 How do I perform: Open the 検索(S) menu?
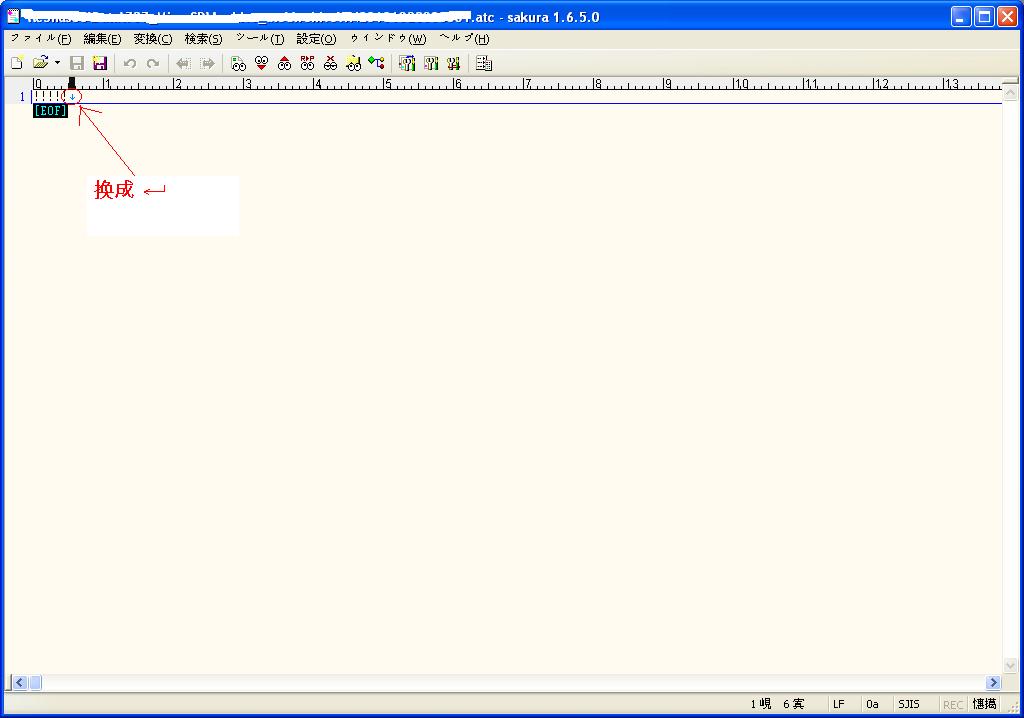point(203,39)
